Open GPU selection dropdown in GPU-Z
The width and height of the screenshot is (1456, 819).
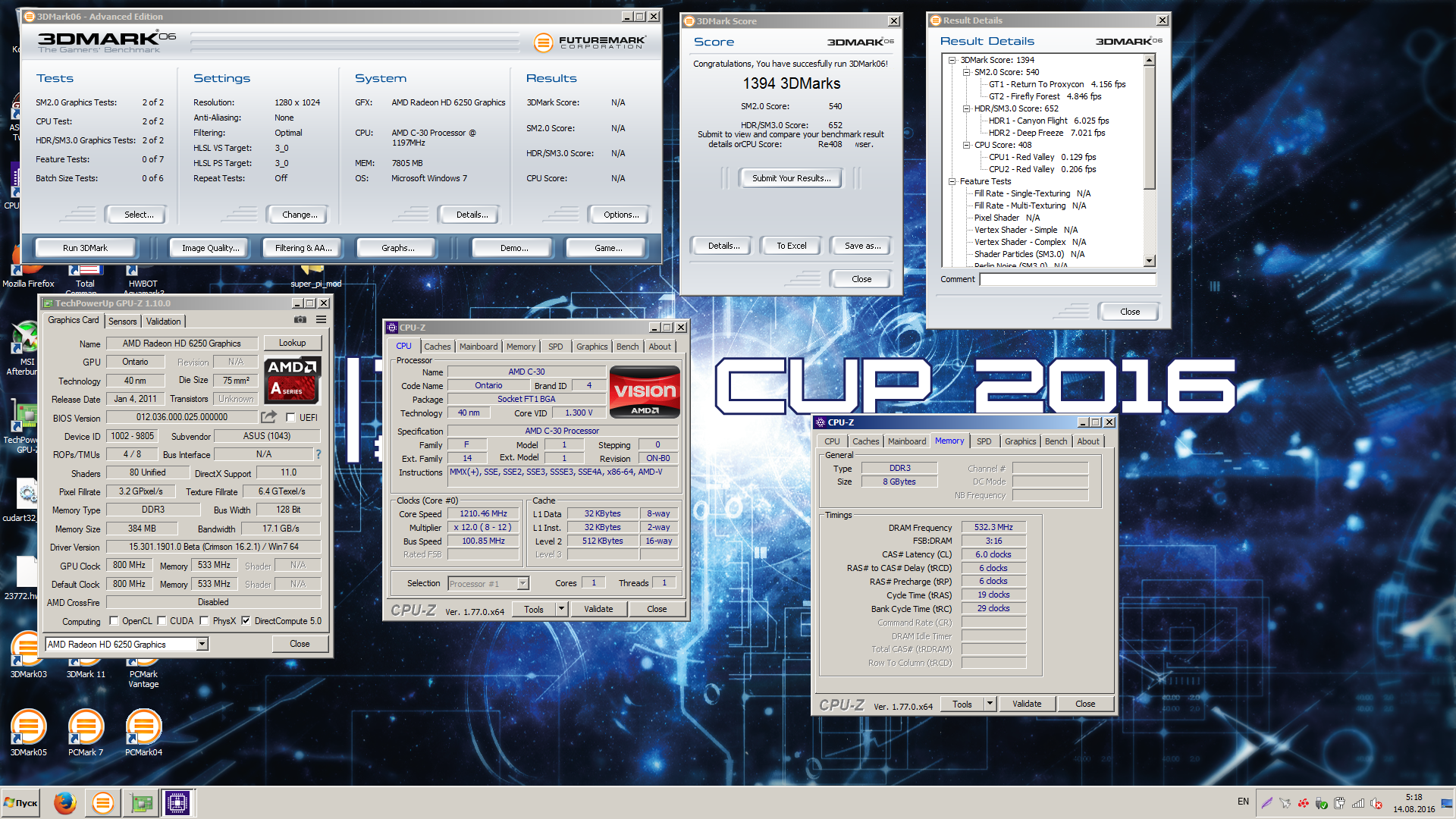[202, 644]
